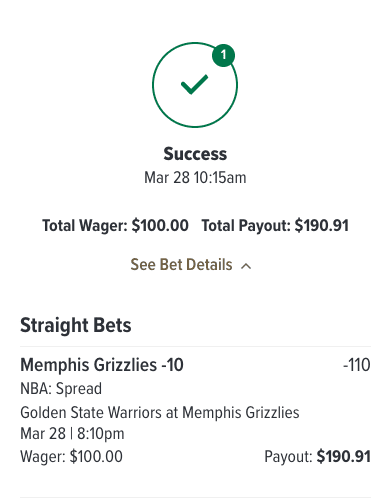Click the Mar 28 10:15am timestamp

195,178
